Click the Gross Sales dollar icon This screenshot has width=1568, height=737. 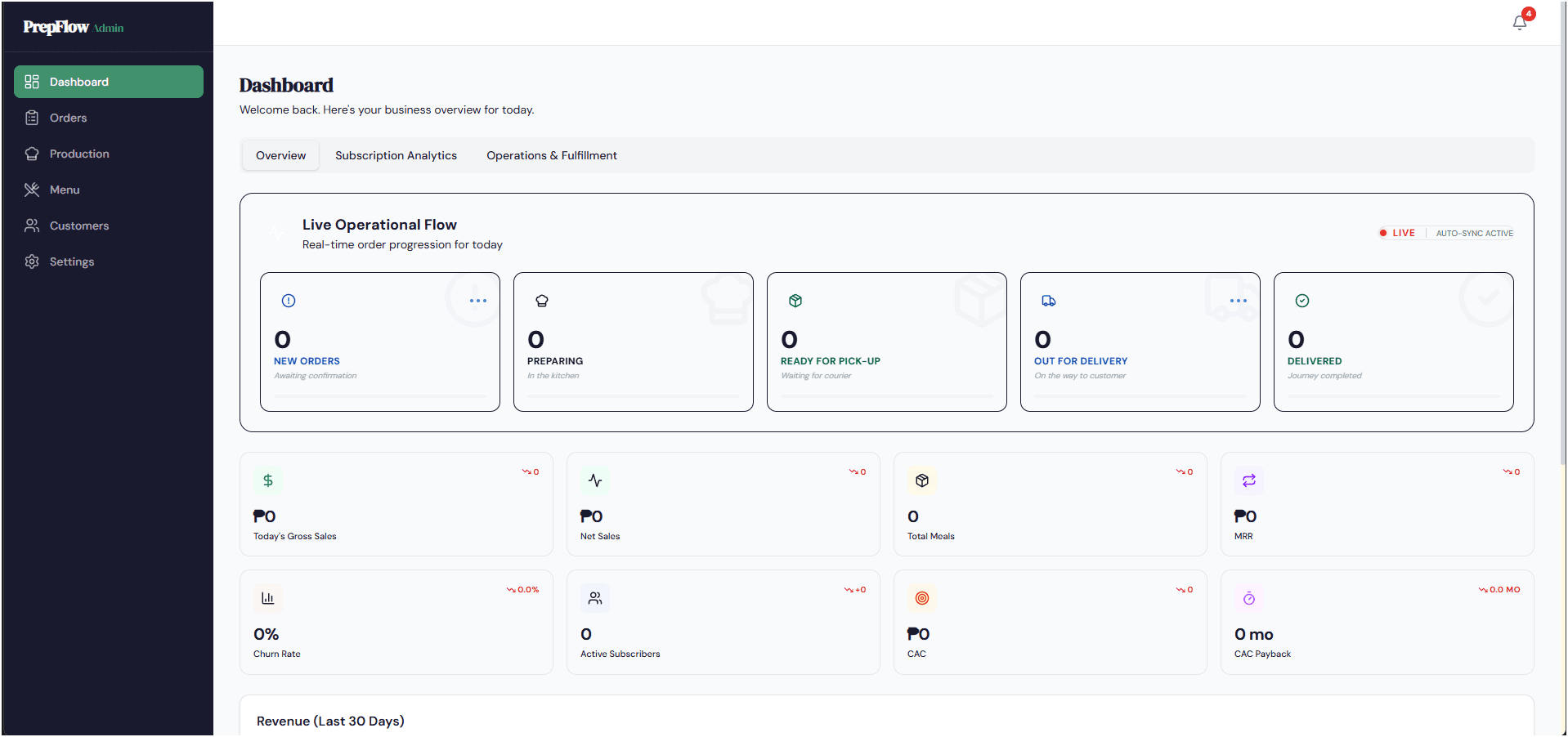click(x=268, y=480)
